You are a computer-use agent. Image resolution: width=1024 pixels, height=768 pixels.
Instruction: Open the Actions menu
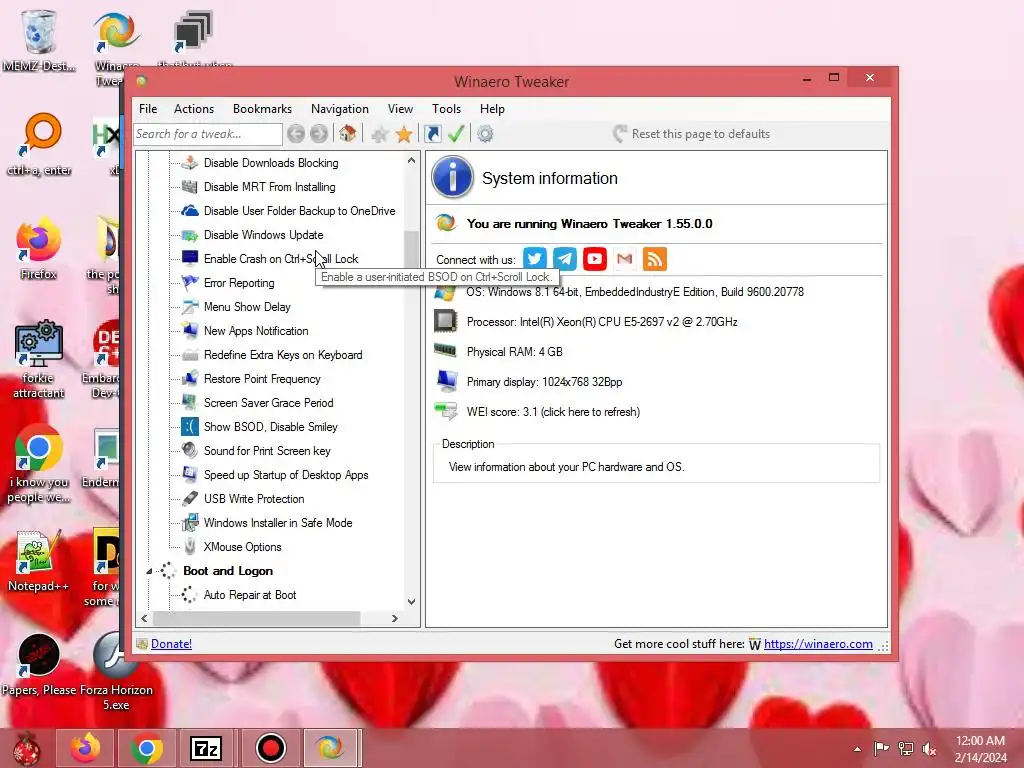[x=194, y=109]
